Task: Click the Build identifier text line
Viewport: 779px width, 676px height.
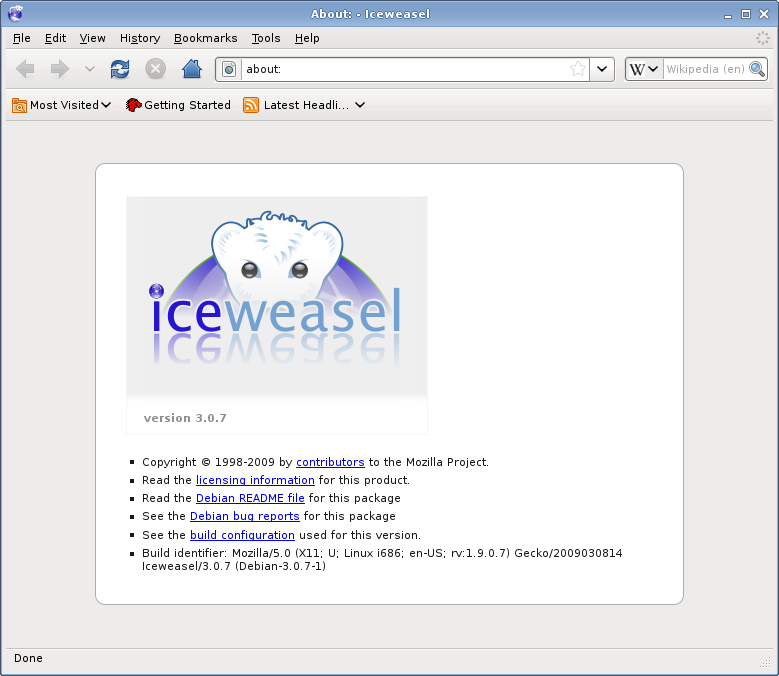Action: 382,560
